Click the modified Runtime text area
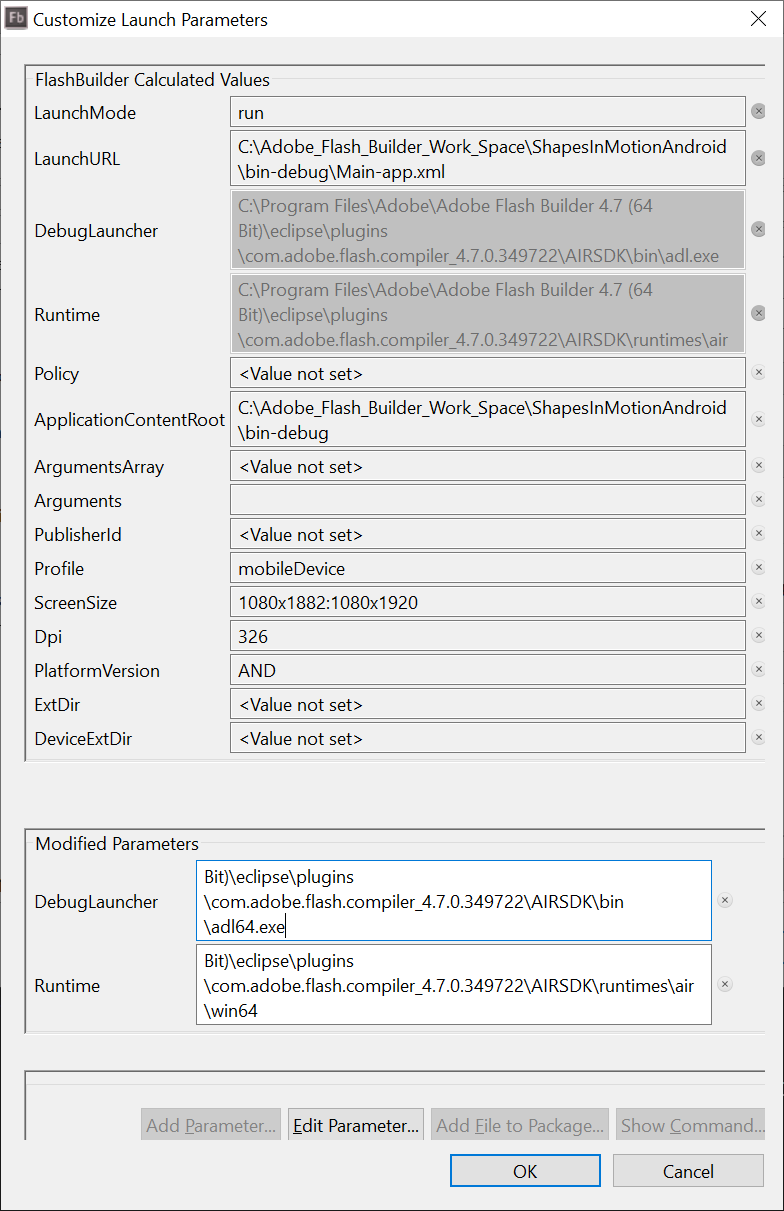The height and width of the screenshot is (1211, 784). pyautogui.click(x=453, y=984)
